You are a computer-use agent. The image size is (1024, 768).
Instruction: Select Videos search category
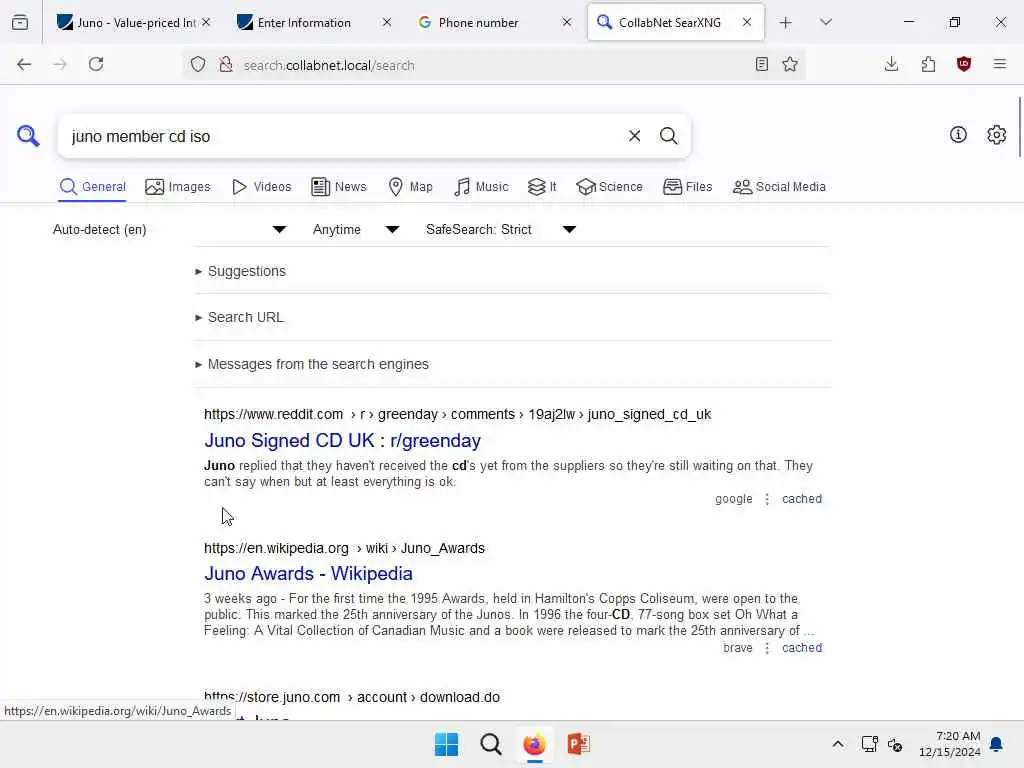[x=262, y=187]
